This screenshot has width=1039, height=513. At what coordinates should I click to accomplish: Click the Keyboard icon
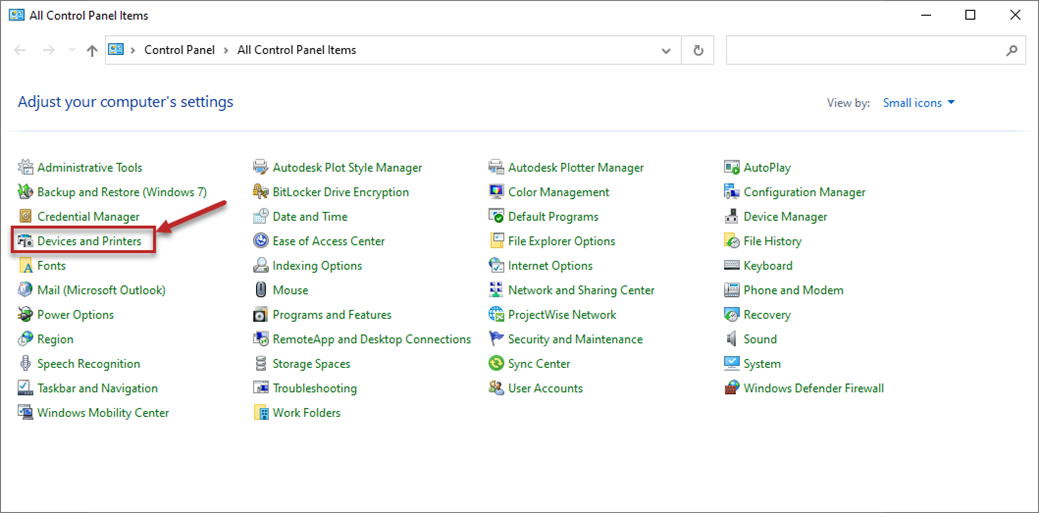click(732, 266)
